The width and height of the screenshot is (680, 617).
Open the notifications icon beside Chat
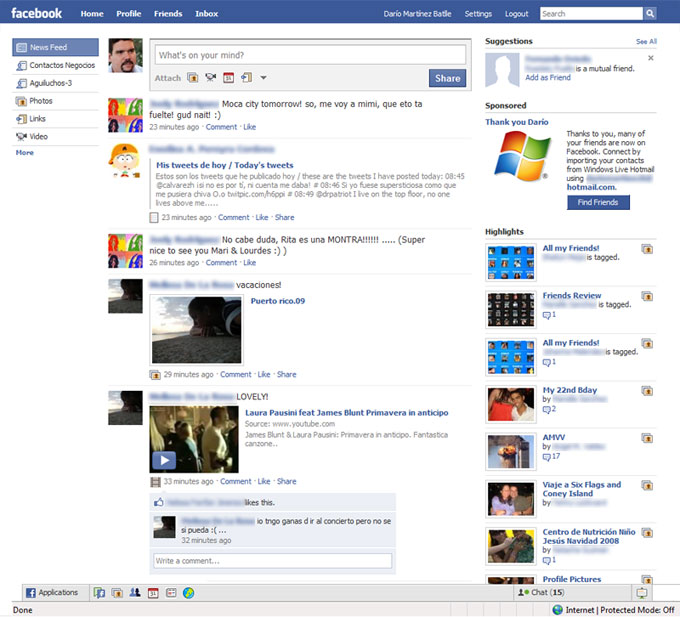641,592
